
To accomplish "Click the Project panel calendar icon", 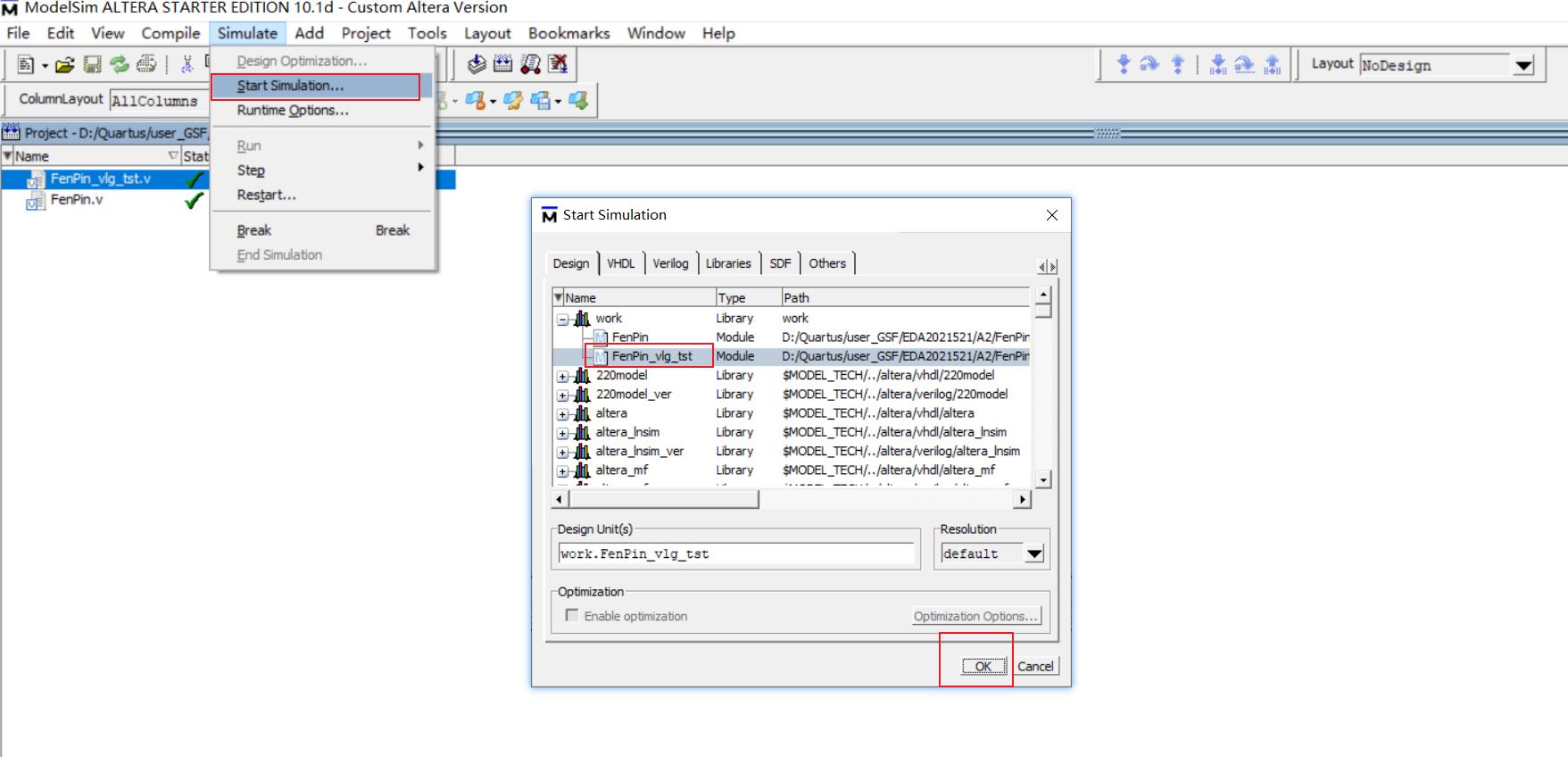I will (11, 133).
